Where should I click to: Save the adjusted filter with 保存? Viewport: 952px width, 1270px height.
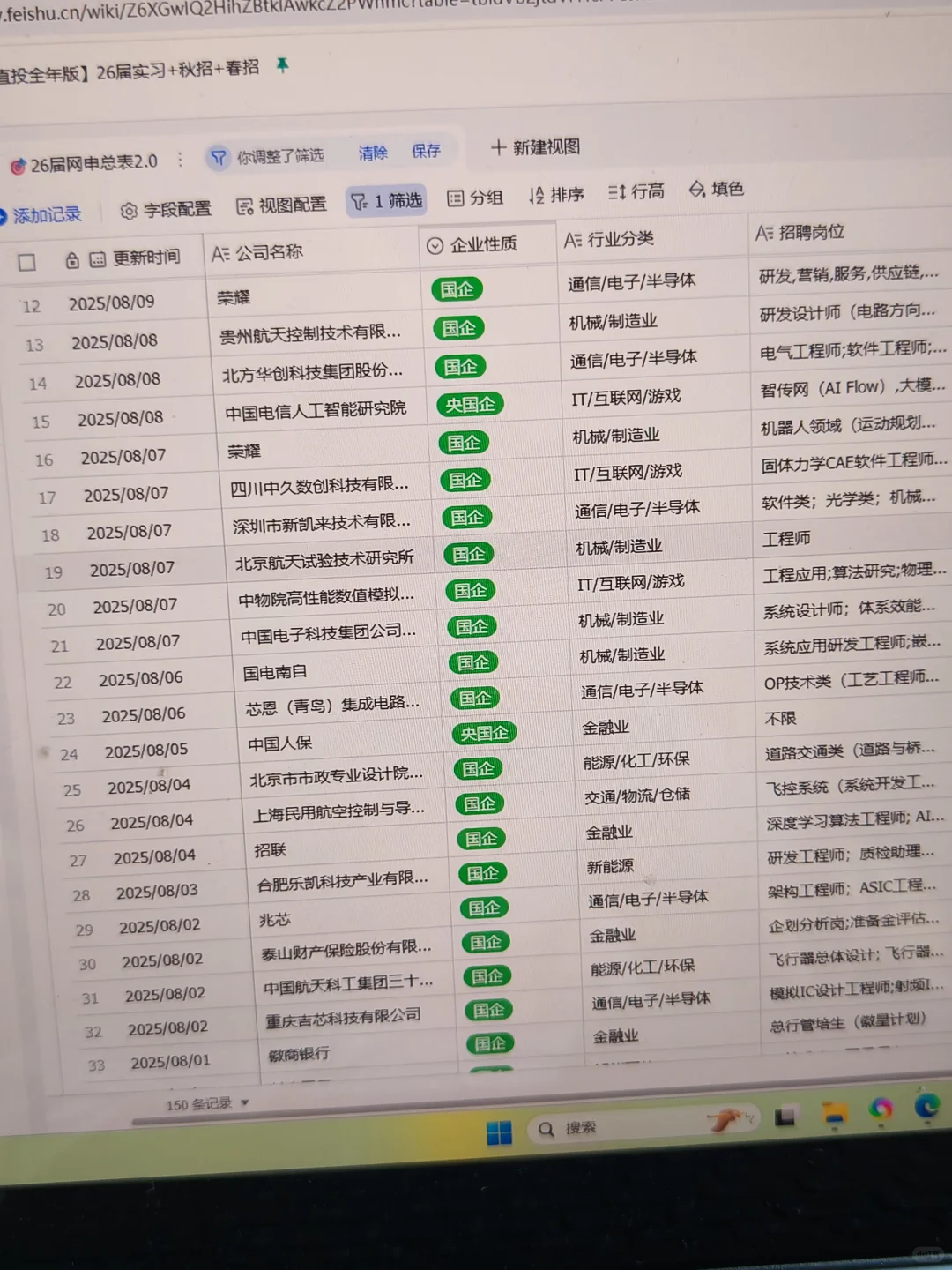[x=426, y=151]
